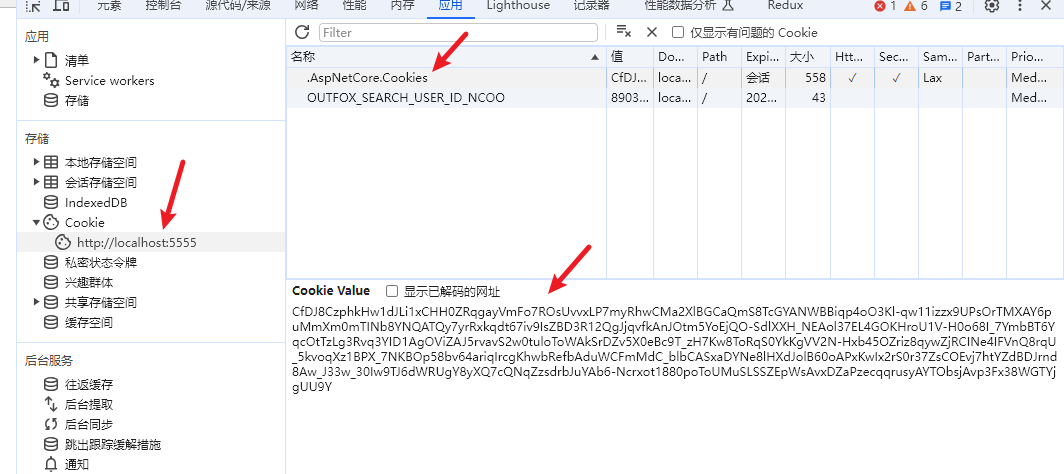Screen dimensions: 1064x474
Task: Select the http://localhost:5555 cookie entry
Action: pyautogui.click(x=136, y=242)
